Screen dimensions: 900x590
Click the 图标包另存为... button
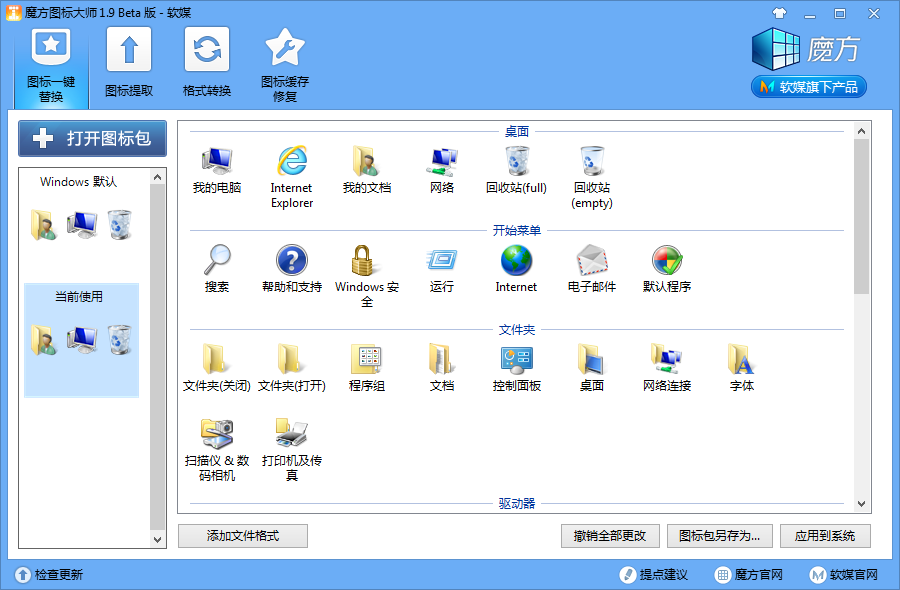click(720, 536)
